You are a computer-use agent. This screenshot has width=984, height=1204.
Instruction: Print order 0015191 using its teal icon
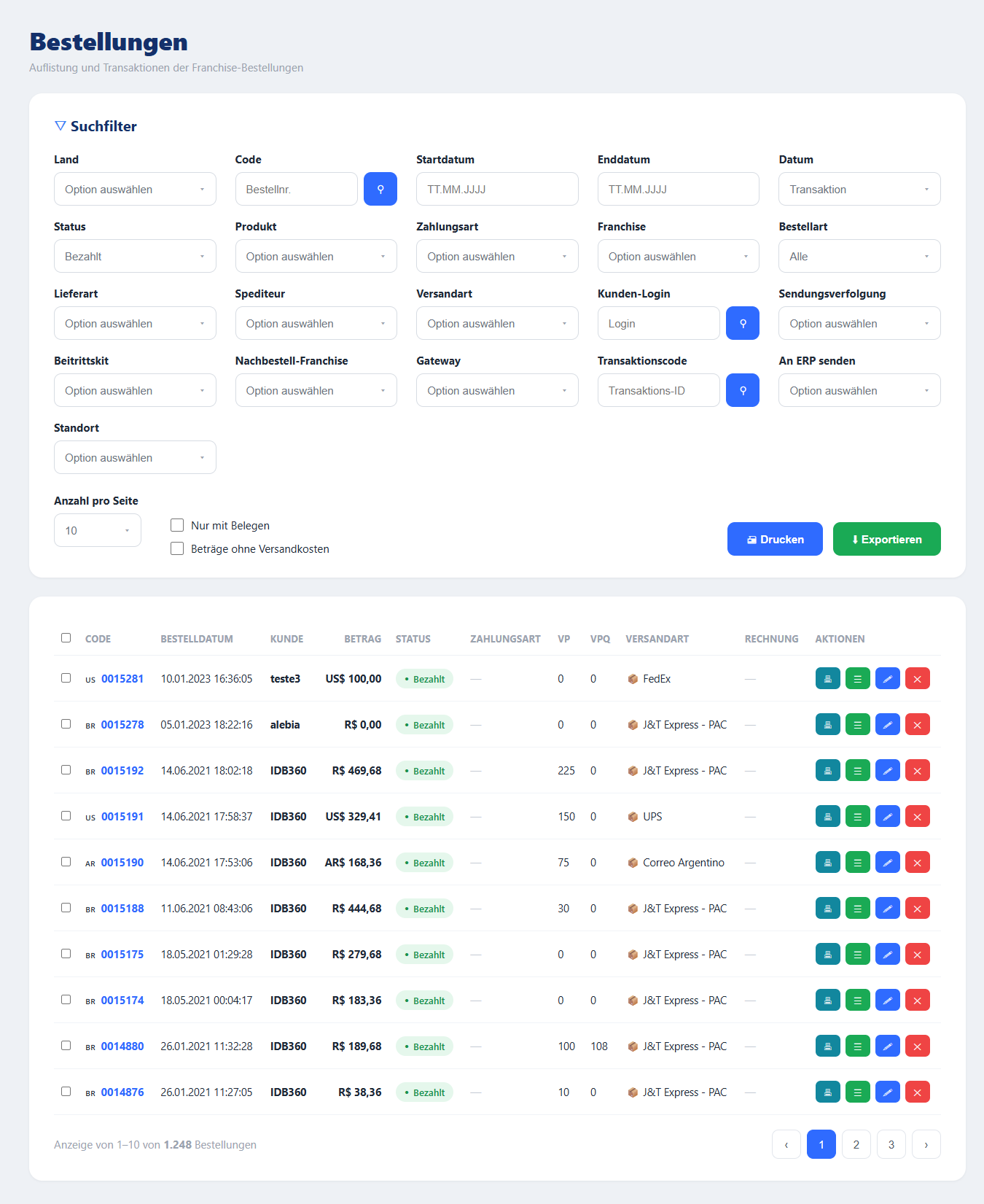click(828, 817)
